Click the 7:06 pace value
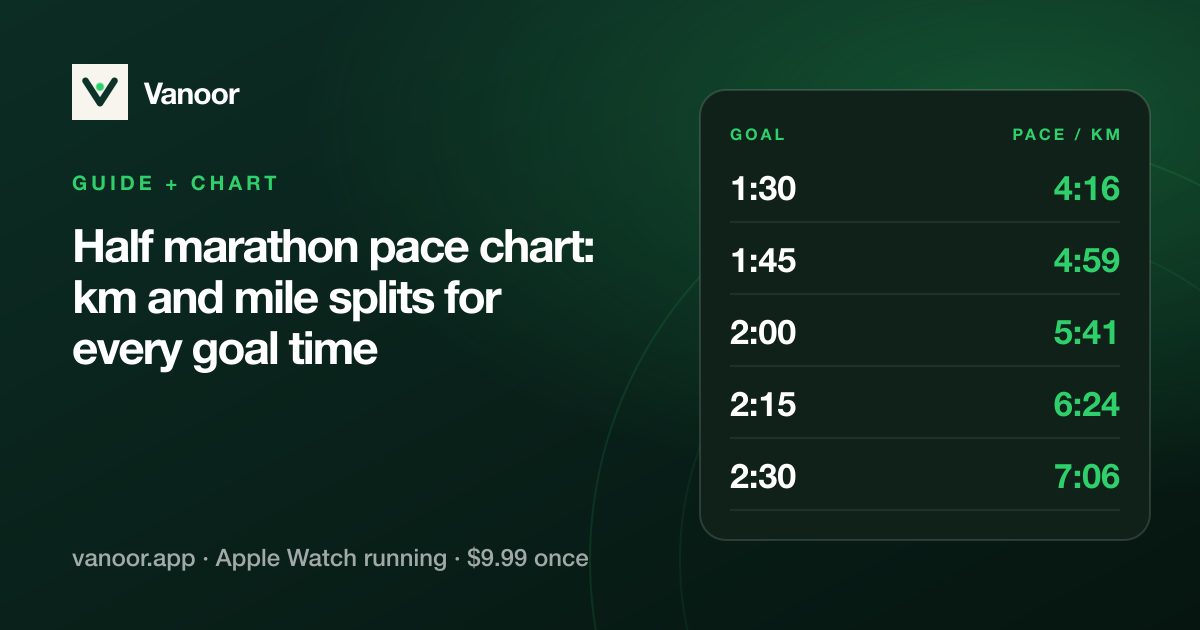The image size is (1200, 630). pyautogui.click(x=1086, y=476)
